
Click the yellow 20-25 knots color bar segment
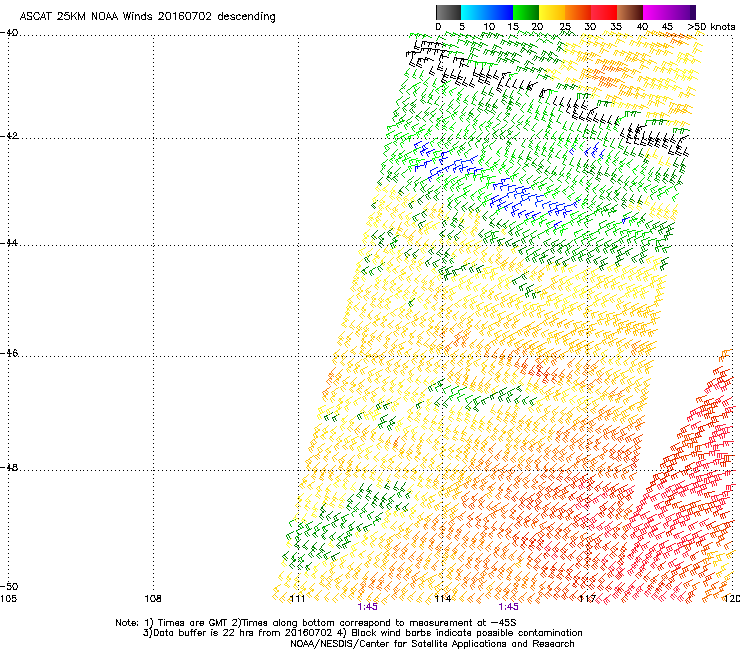552,12
